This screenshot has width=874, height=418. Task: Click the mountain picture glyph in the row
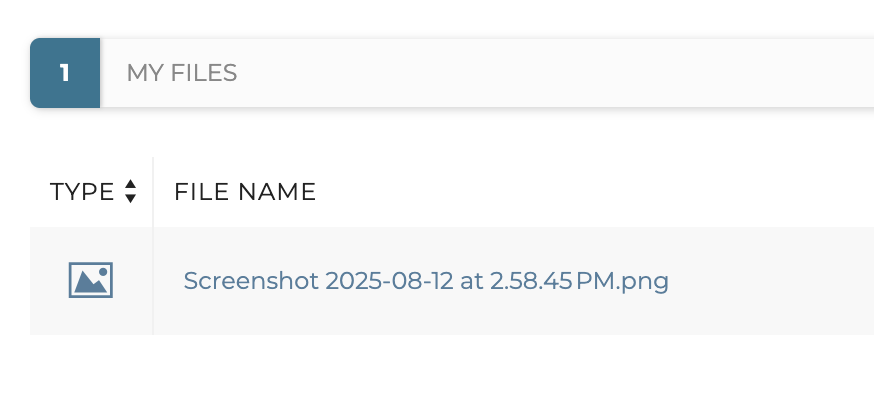click(88, 285)
